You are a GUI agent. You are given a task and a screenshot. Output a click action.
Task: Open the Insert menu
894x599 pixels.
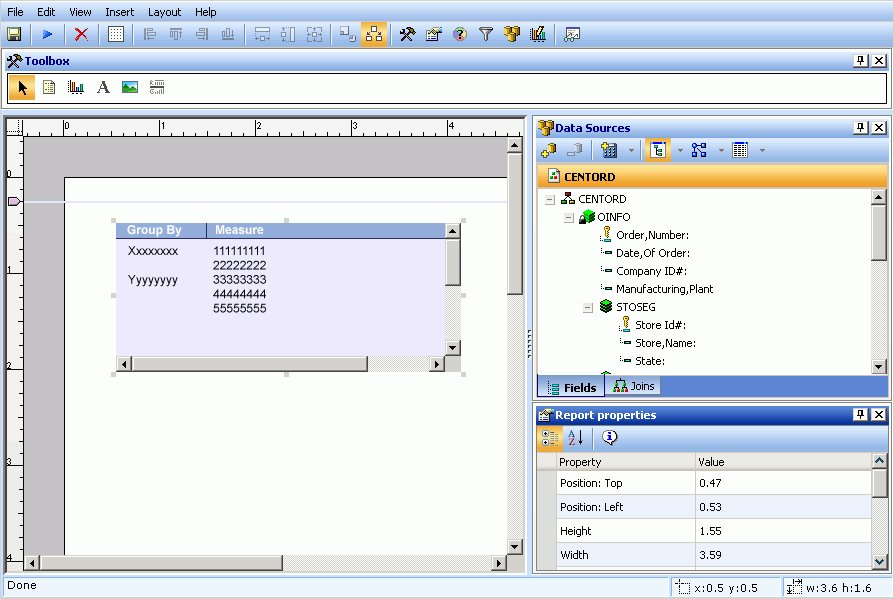pos(119,12)
